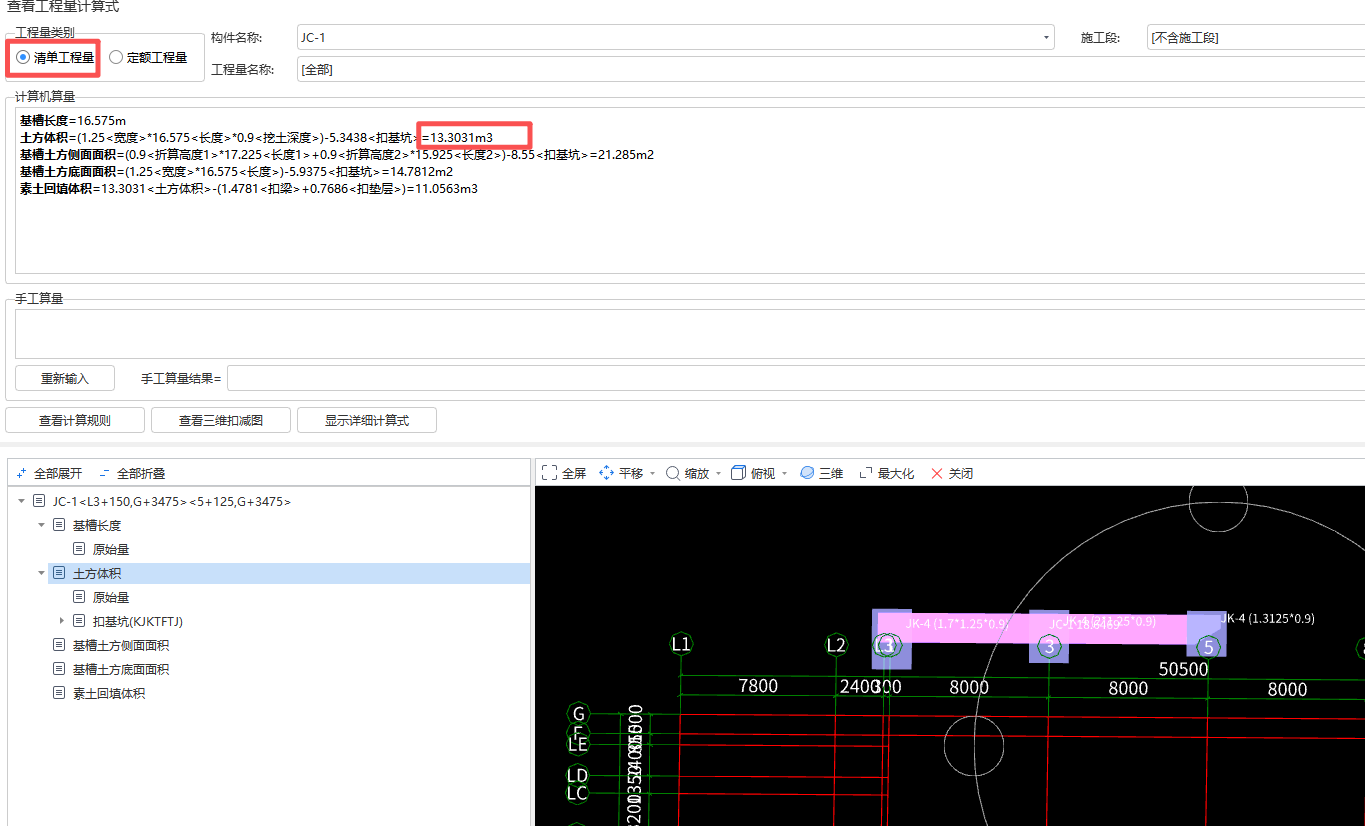Click the 7800 dimension text
1365x826 pixels.
pos(758,686)
